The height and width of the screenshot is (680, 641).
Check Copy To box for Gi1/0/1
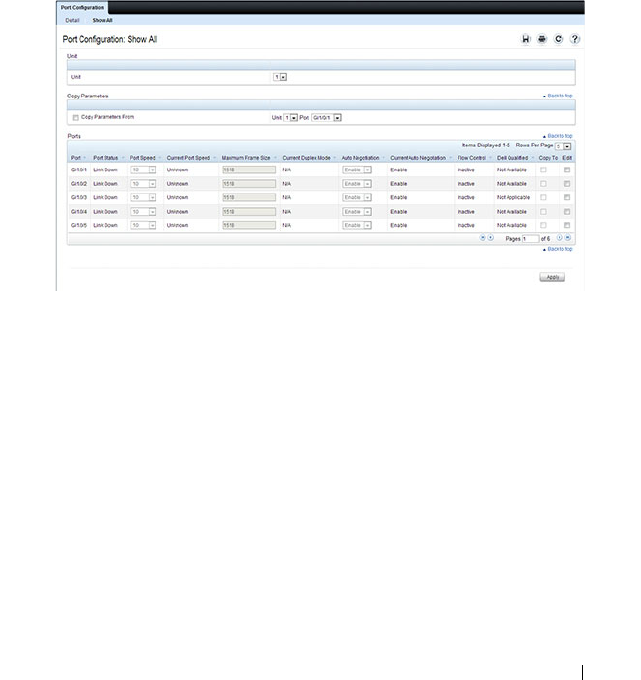543,170
